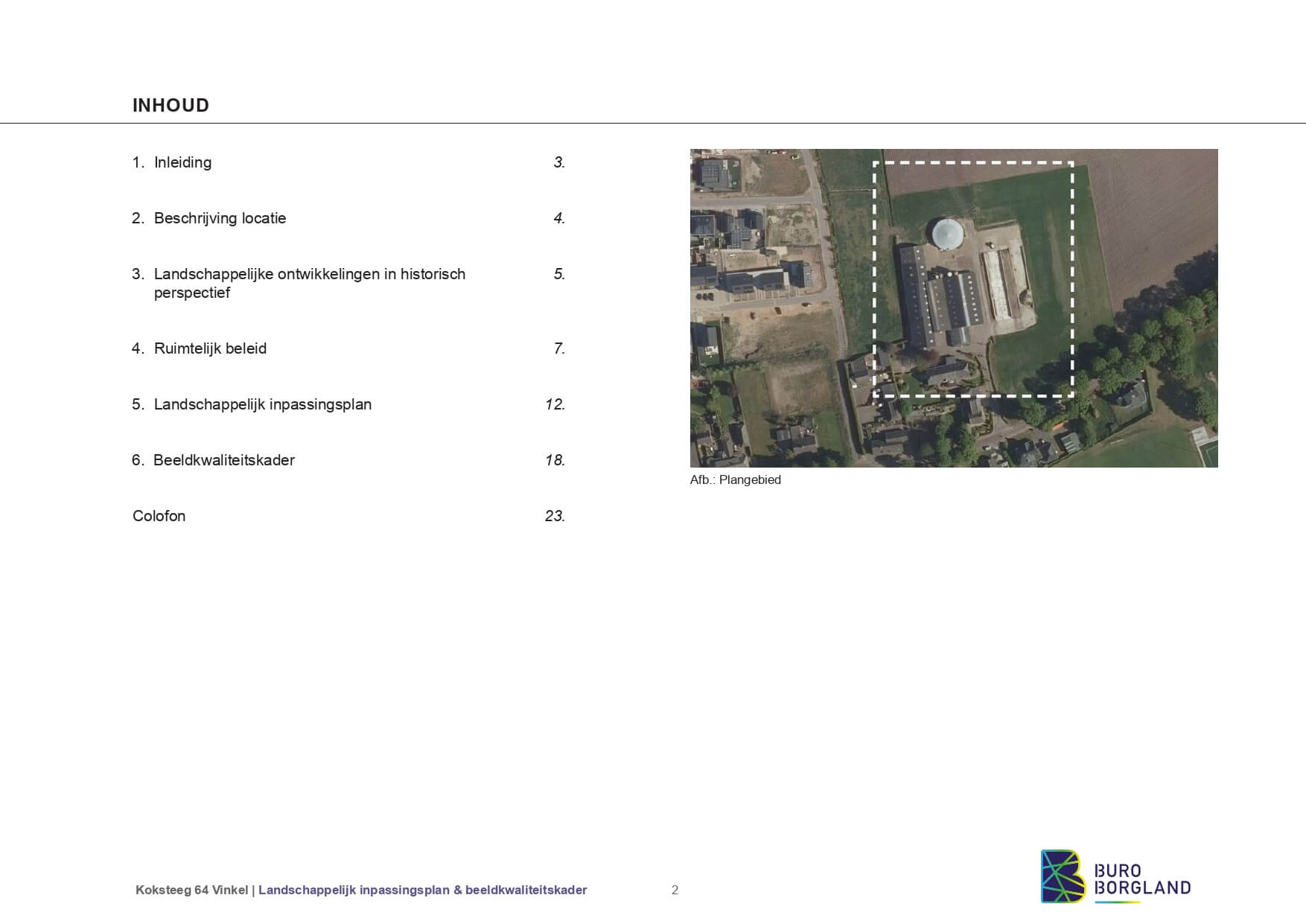The image size is (1306, 924).
Task: Open the '5. Landschappelijk inpassingsplan' contents entry
Action: (252, 404)
